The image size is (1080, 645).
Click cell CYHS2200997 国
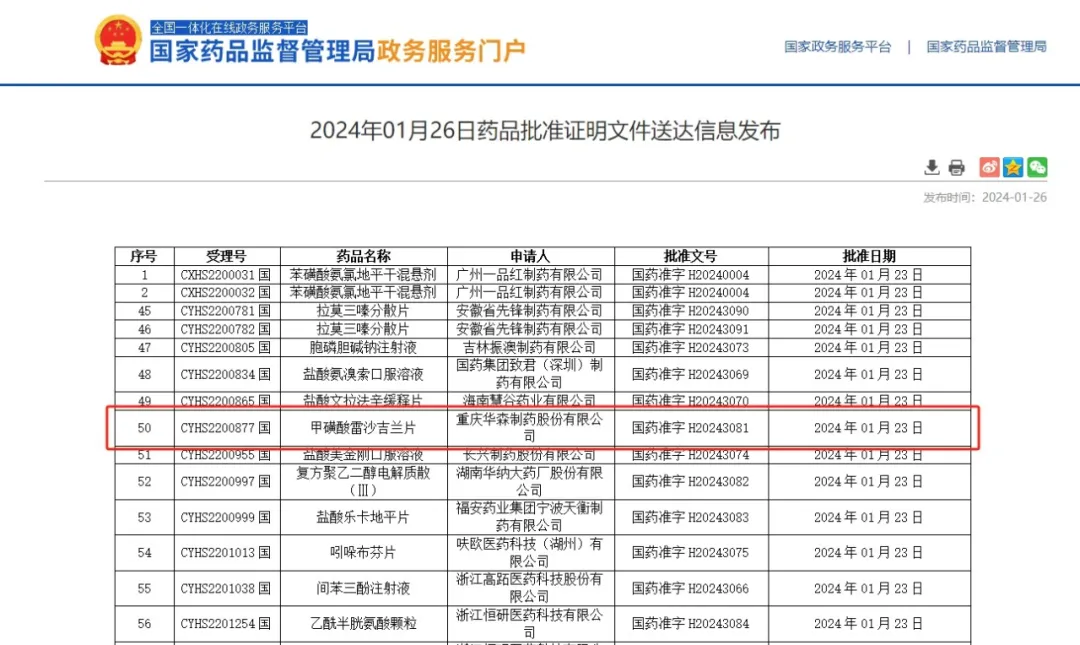[226, 482]
